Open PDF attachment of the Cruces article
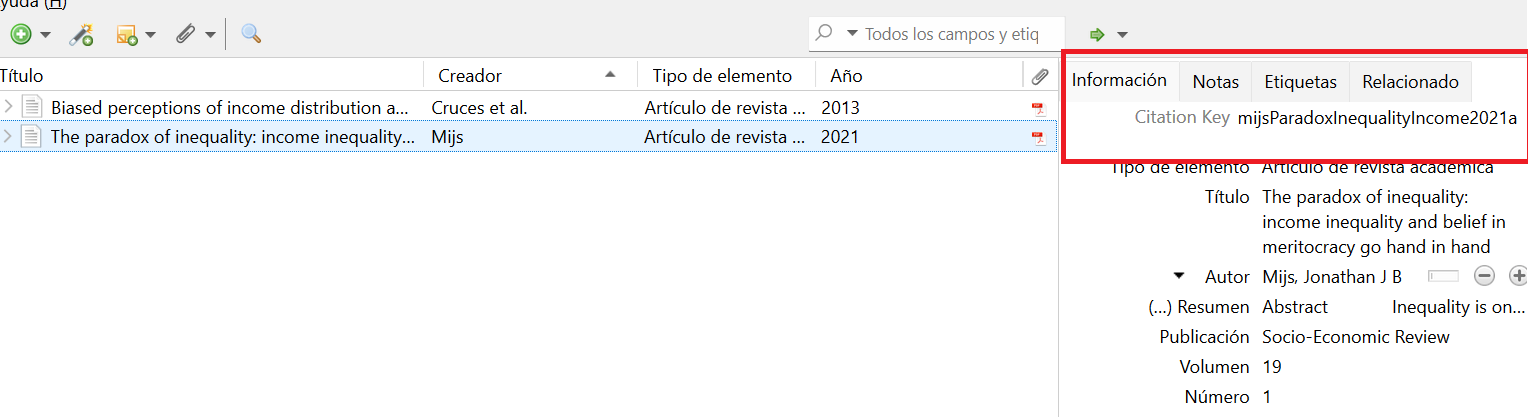The image size is (1528, 417). 1038,108
